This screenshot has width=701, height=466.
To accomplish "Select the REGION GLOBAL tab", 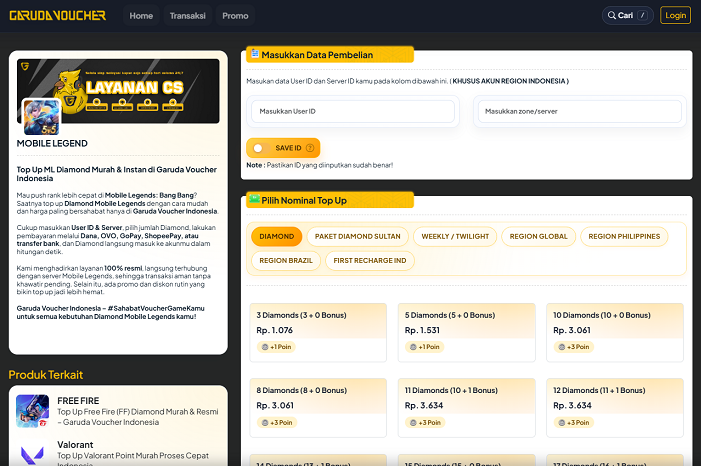I will pos(538,237).
